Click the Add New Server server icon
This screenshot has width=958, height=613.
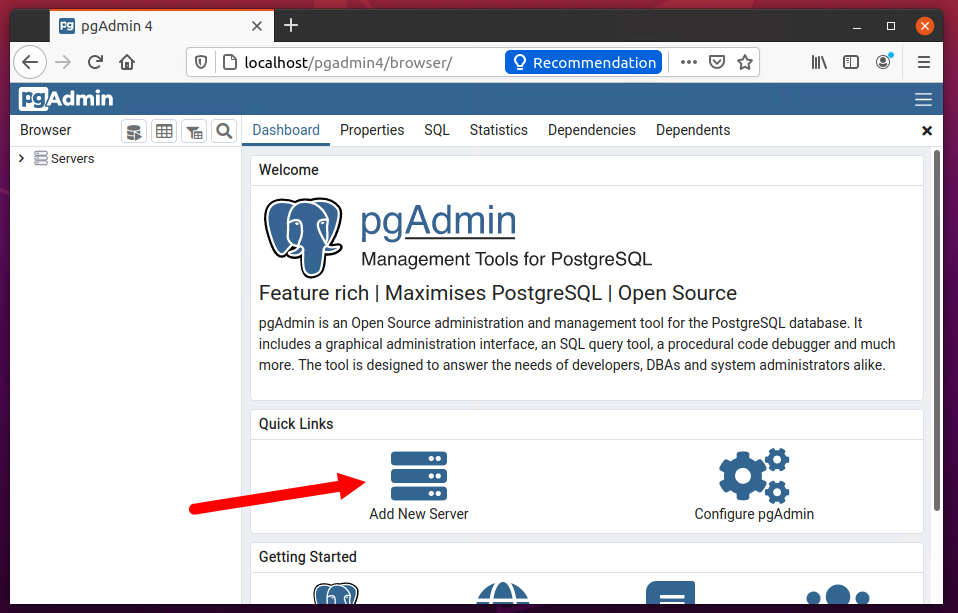[419, 475]
